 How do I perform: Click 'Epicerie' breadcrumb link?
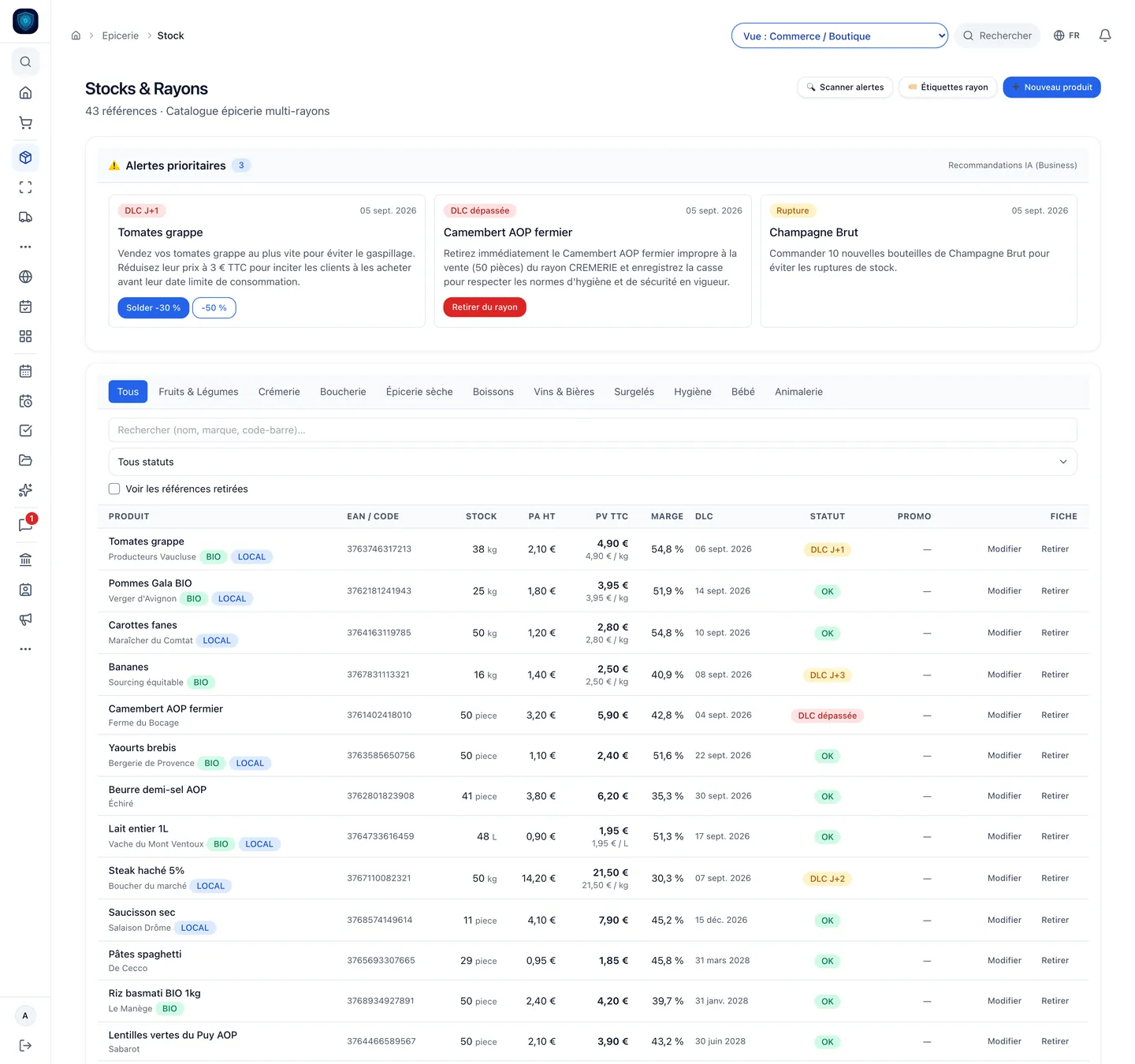(120, 35)
